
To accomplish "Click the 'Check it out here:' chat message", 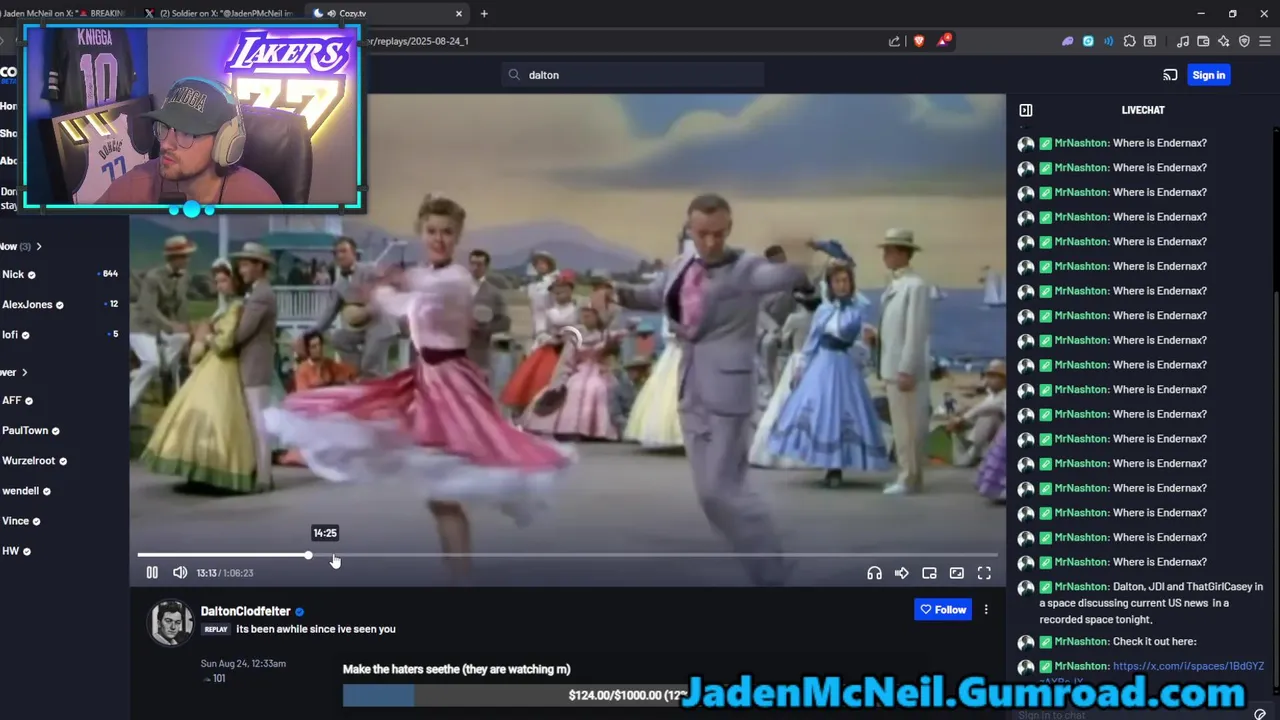I will pos(1154,642).
